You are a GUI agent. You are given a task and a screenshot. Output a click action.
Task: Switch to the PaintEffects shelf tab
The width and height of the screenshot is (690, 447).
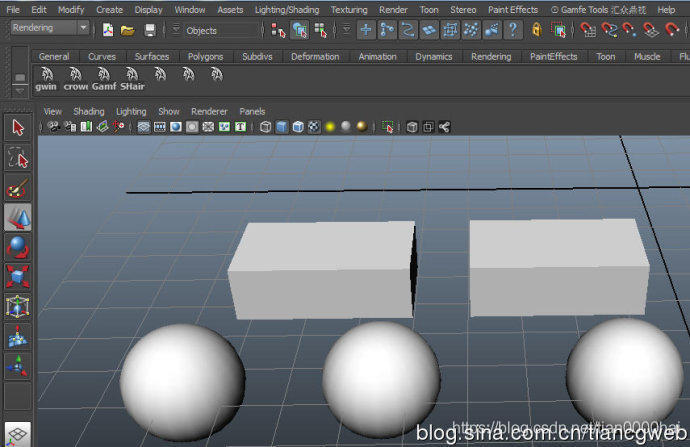(554, 56)
